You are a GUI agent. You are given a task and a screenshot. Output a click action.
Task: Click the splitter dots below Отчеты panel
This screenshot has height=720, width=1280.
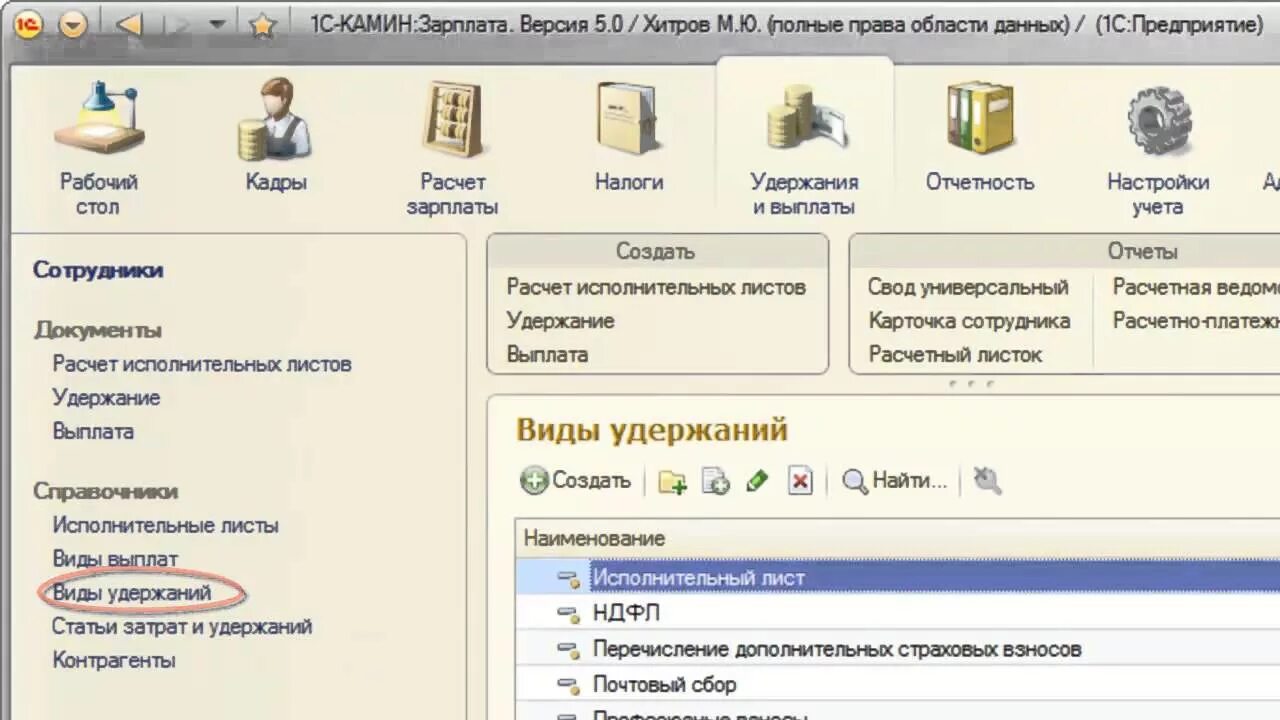pyautogui.click(x=970, y=383)
